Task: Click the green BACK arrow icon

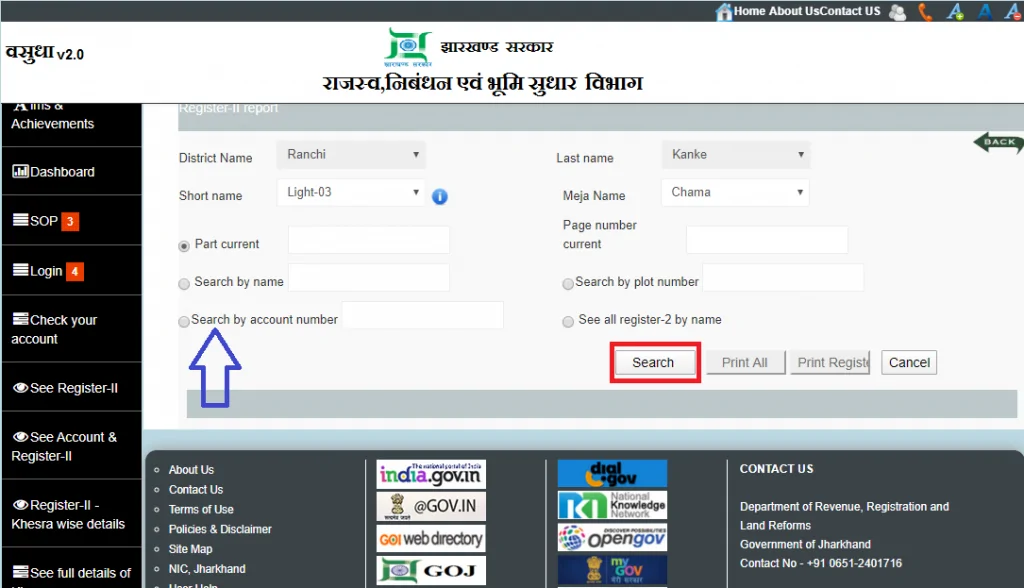Action: coord(999,142)
